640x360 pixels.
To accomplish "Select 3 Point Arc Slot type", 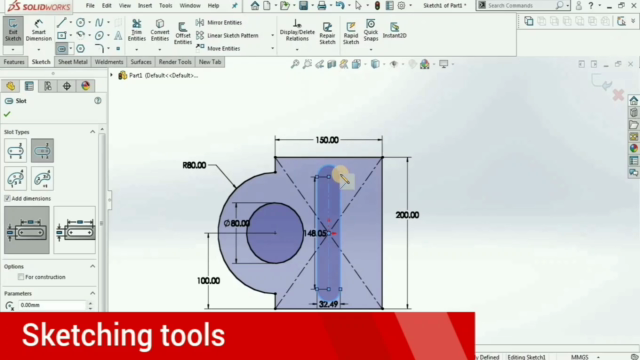I will tap(16, 179).
